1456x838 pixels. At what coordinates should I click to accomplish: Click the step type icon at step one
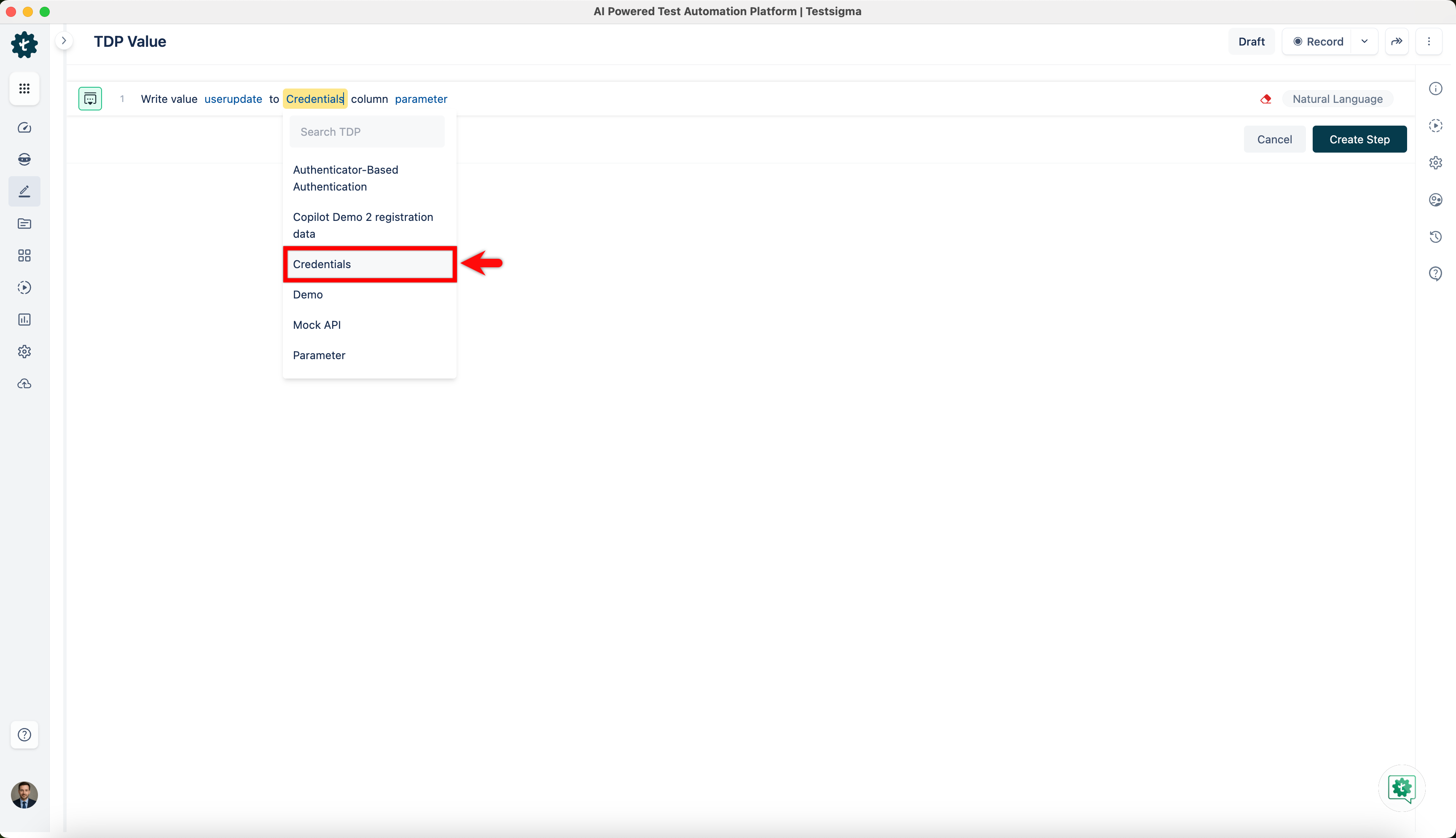coord(90,99)
